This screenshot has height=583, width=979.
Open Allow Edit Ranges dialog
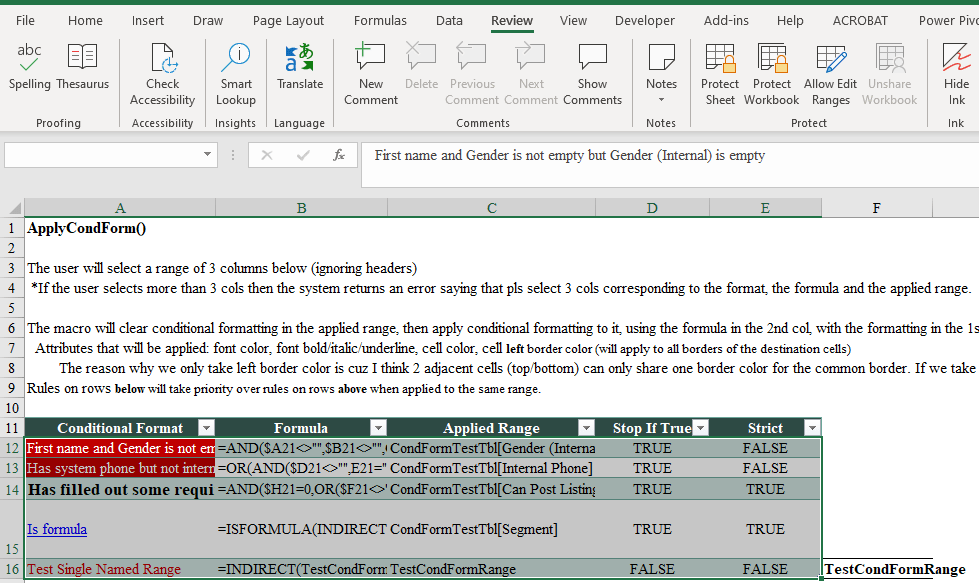[x=830, y=75]
